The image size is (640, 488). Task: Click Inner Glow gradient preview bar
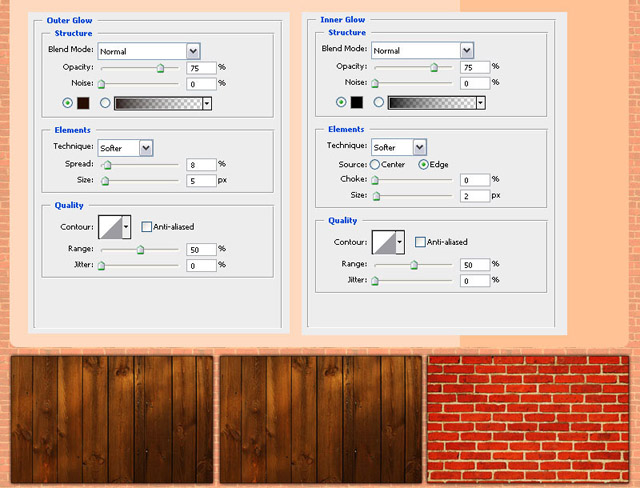[432, 103]
